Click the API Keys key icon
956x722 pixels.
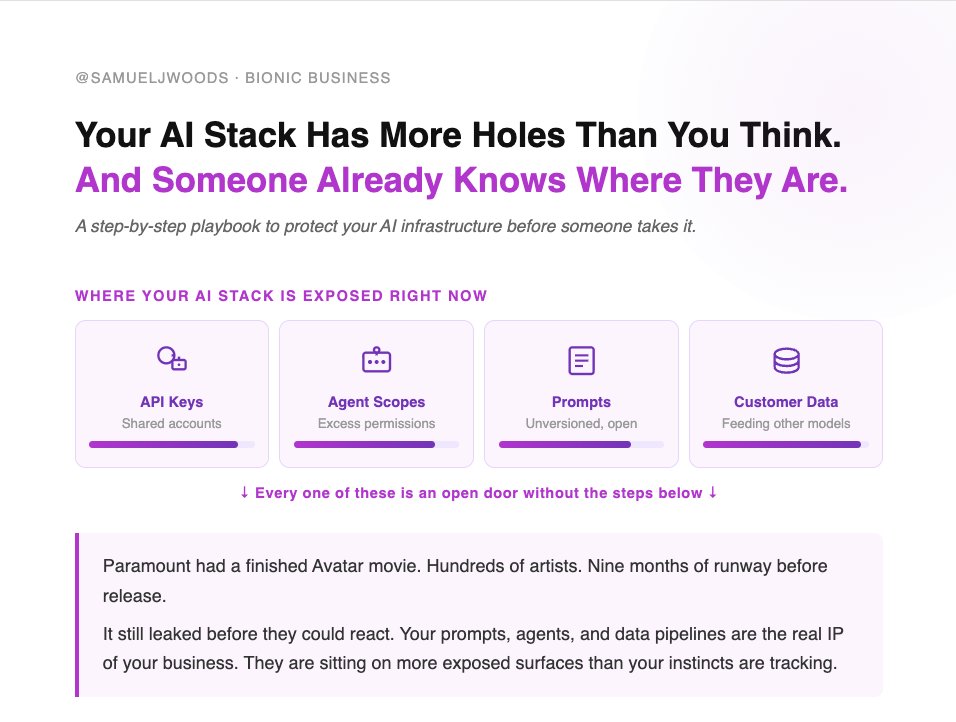click(172, 359)
